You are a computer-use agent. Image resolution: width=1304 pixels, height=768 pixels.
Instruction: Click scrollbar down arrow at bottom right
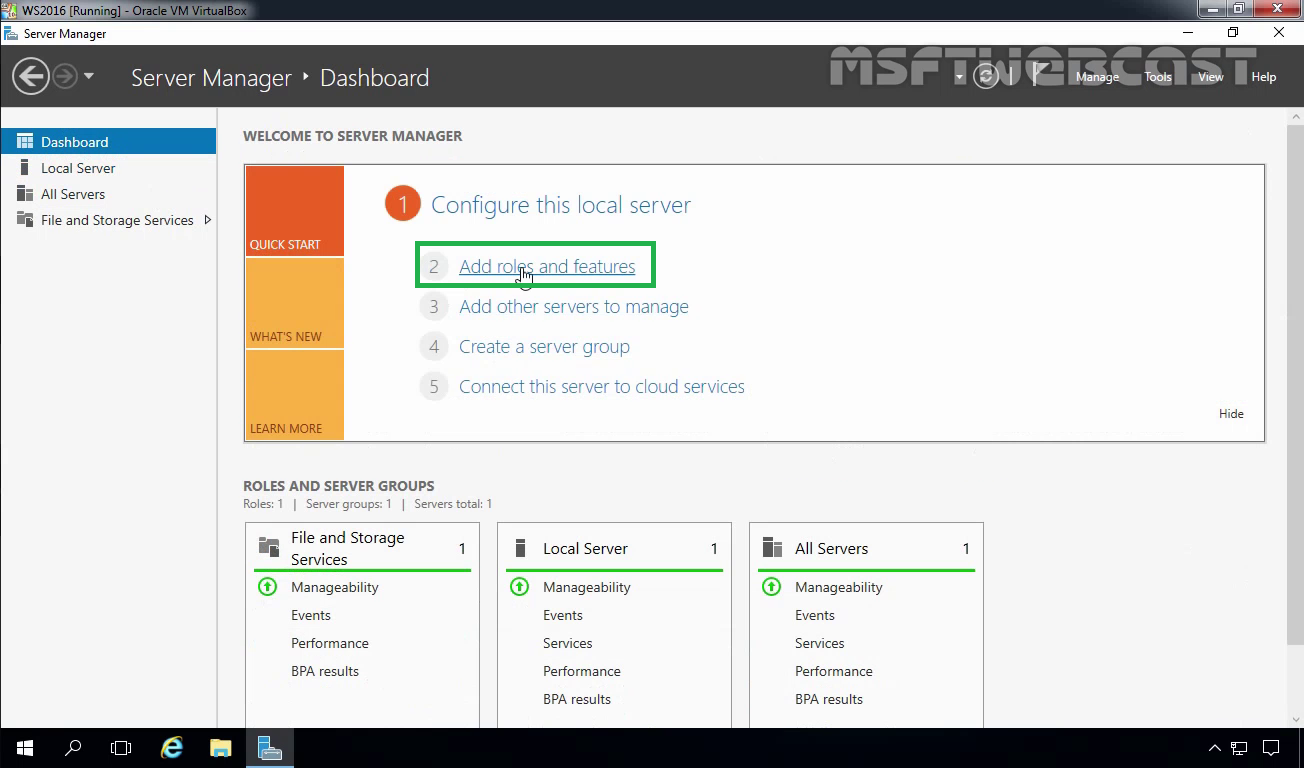click(x=1295, y=719)
